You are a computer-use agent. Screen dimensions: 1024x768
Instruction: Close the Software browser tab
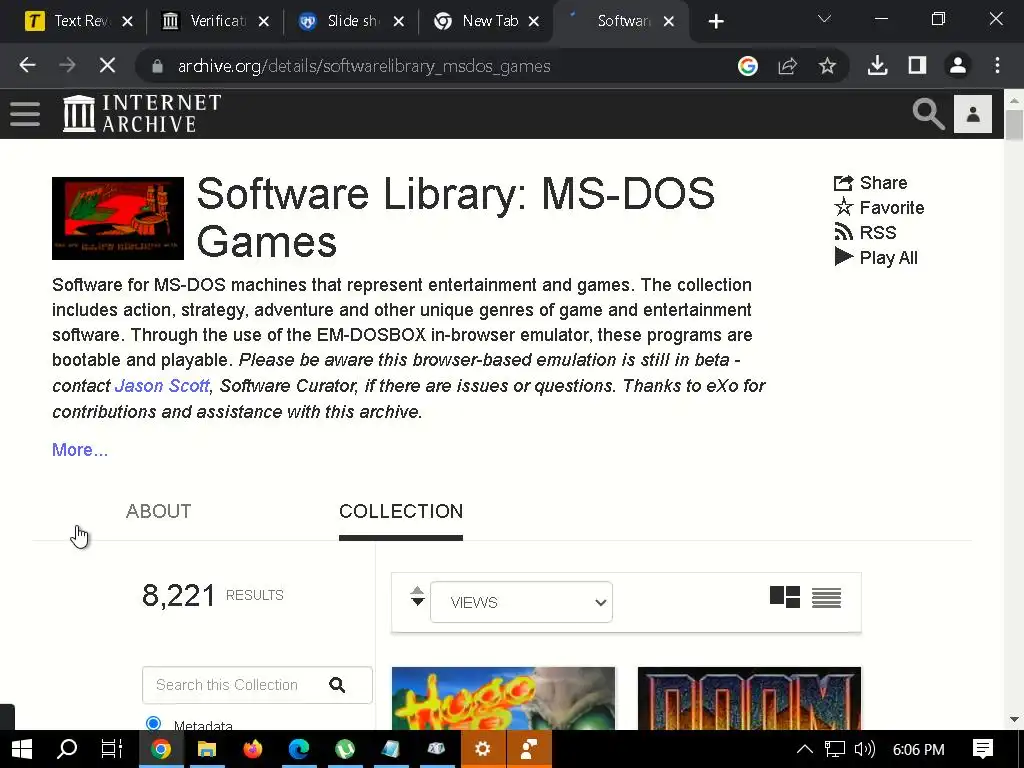pos(669,22)
